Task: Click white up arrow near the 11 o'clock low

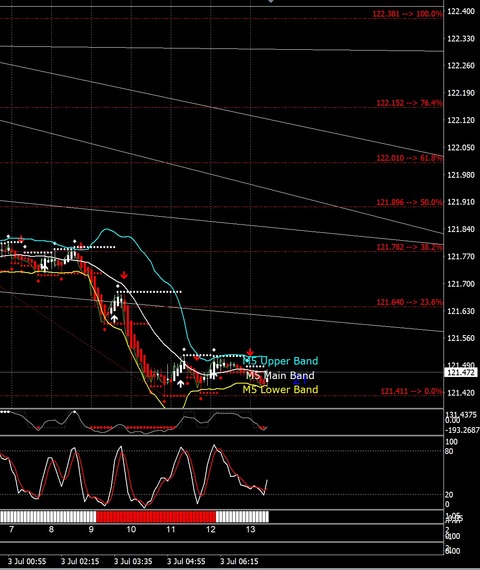Action: [x=180, y=384]
